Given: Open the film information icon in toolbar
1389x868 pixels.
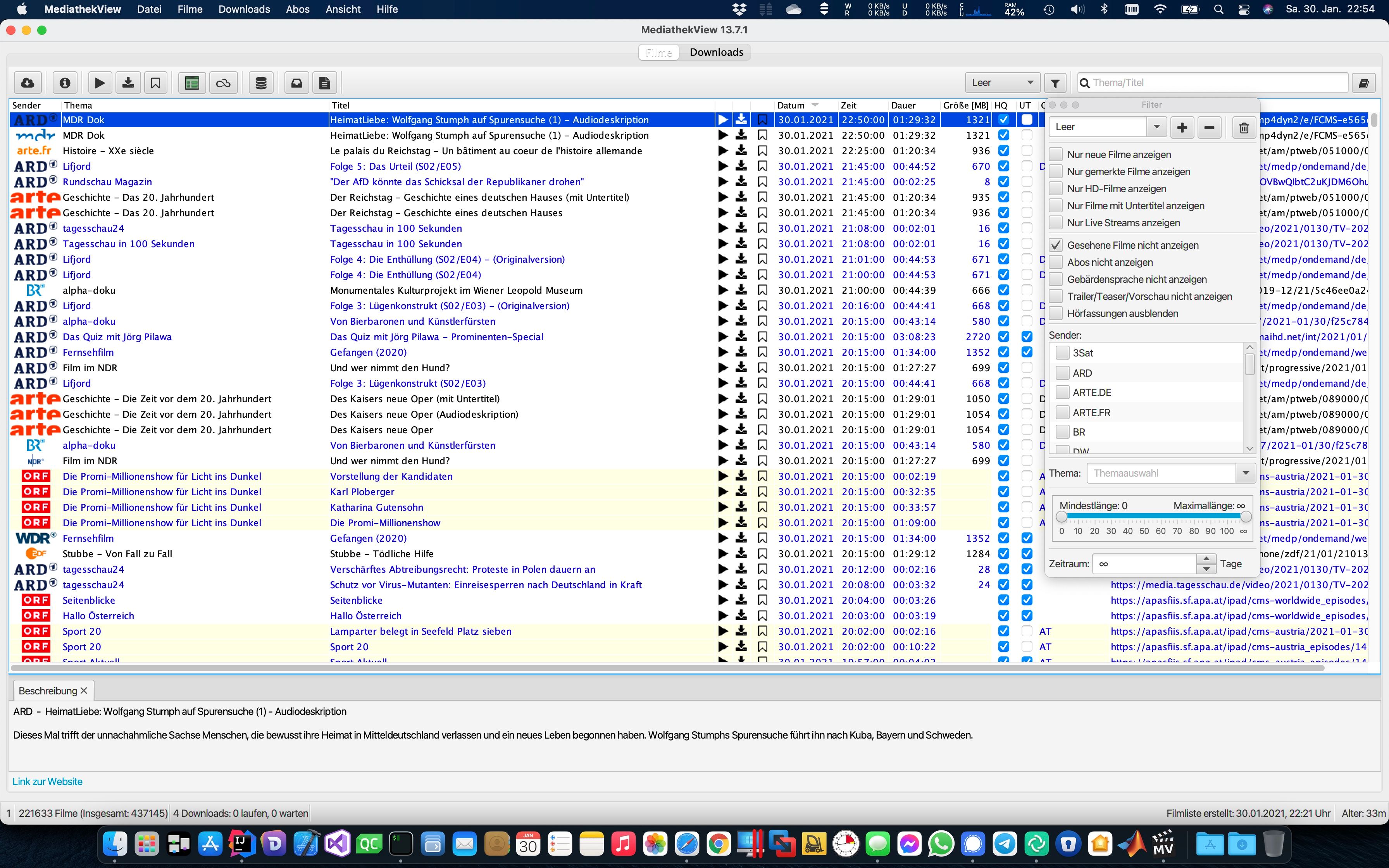Looking at the screenshot, I should [x=65, y=83].
